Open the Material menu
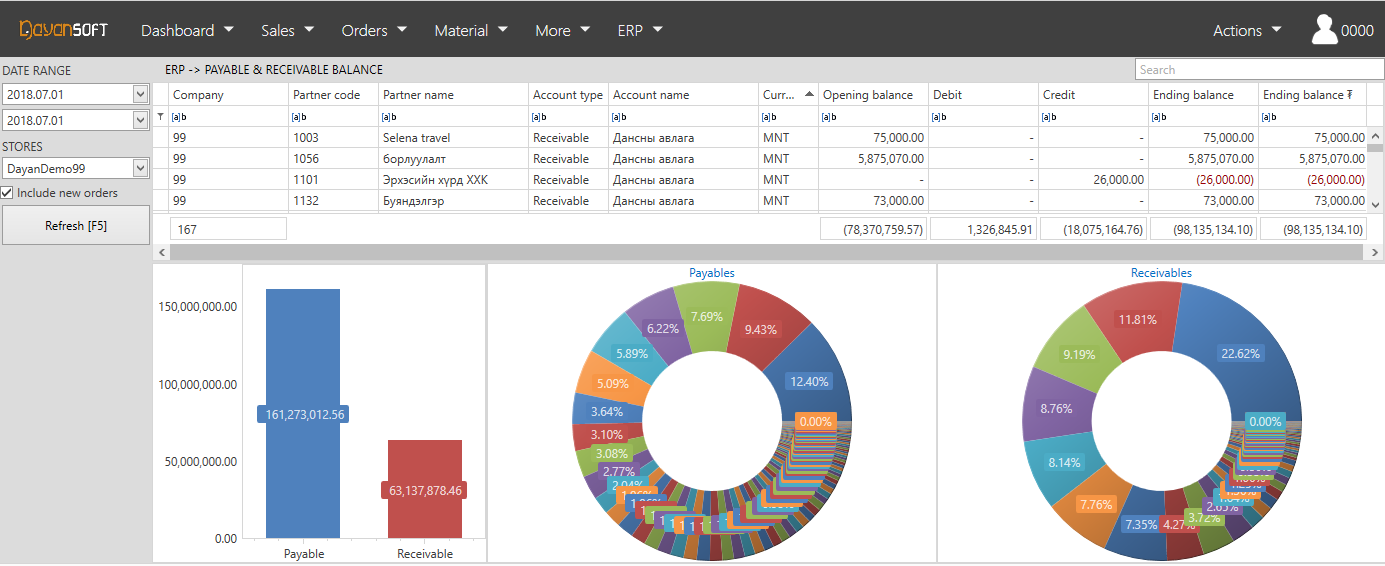Viewport: 1385px width, 566px height. (x=471, y=30)
